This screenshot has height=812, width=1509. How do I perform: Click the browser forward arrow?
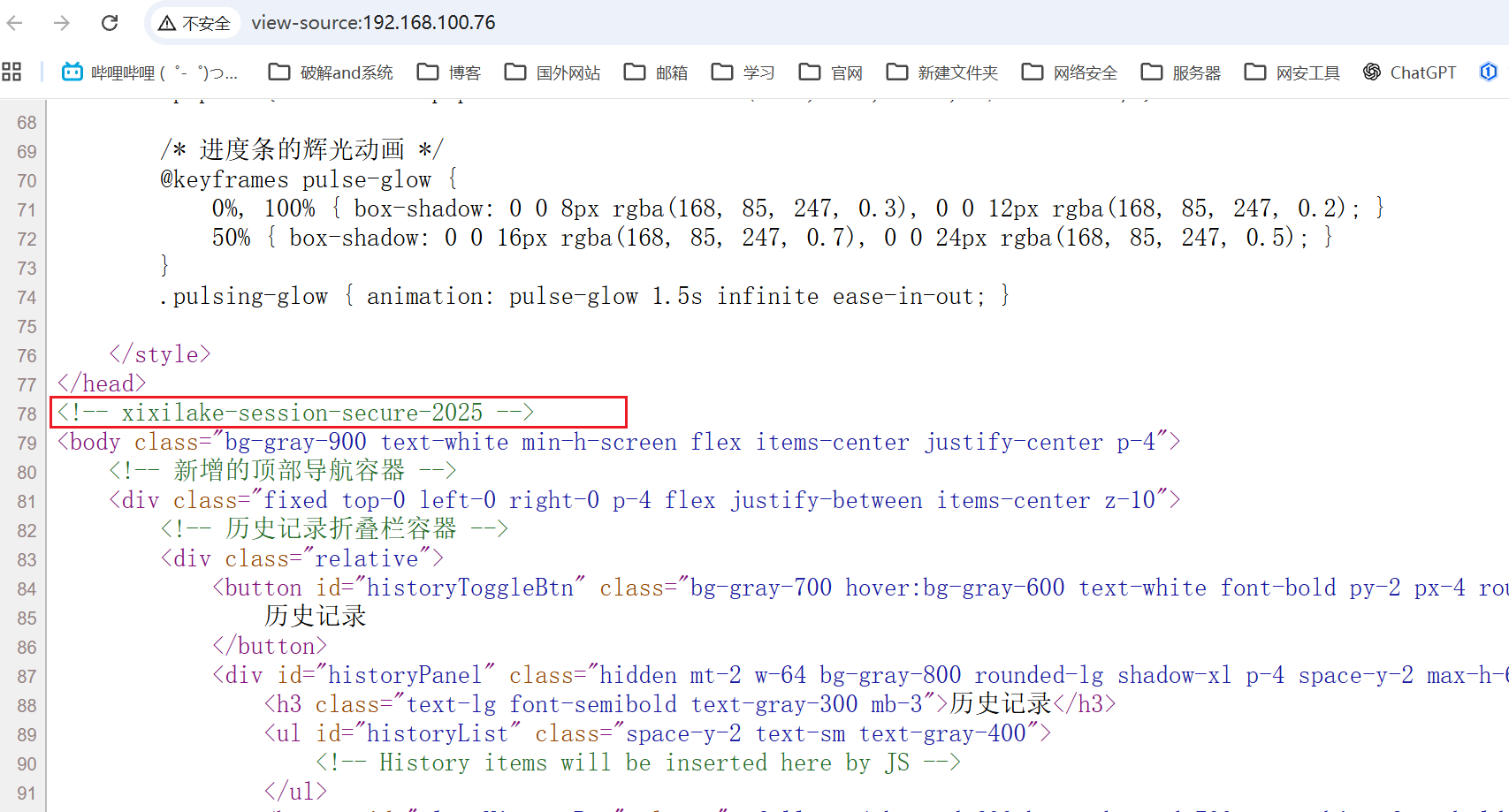tap(62, 23)
